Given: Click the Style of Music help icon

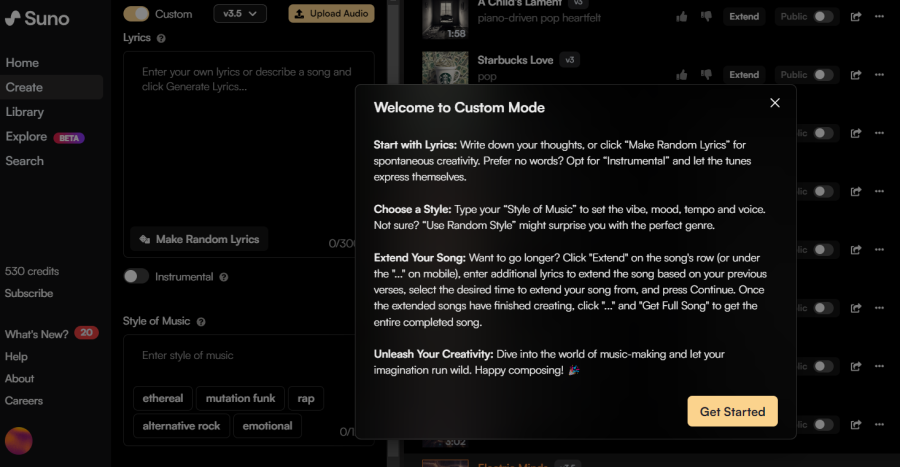Looking at the screenshot, I should click(x=201, y=322).
